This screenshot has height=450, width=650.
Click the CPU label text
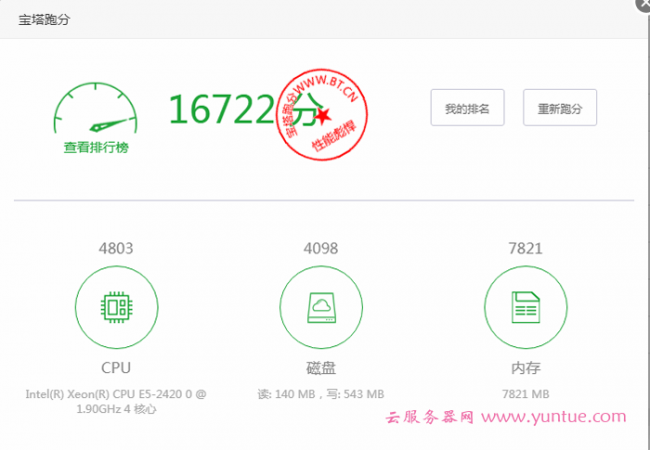click(116, 367)
